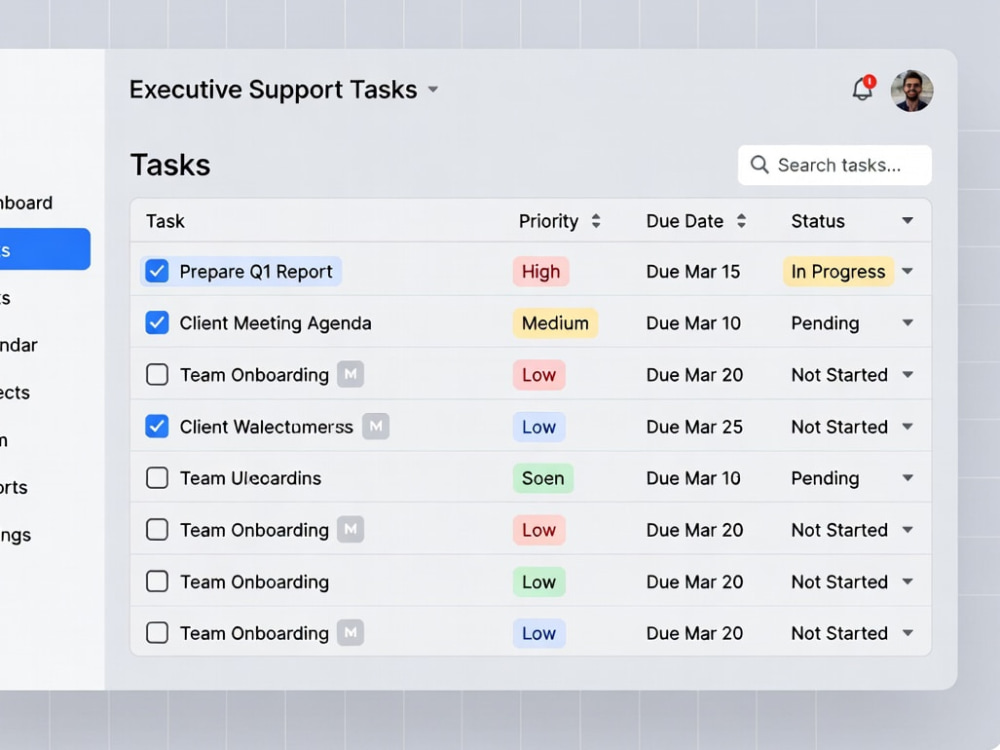The image size is (1000, 750).
Task: Check the Team Ulecardins checkbox
Action: click(x=157, y=478)
